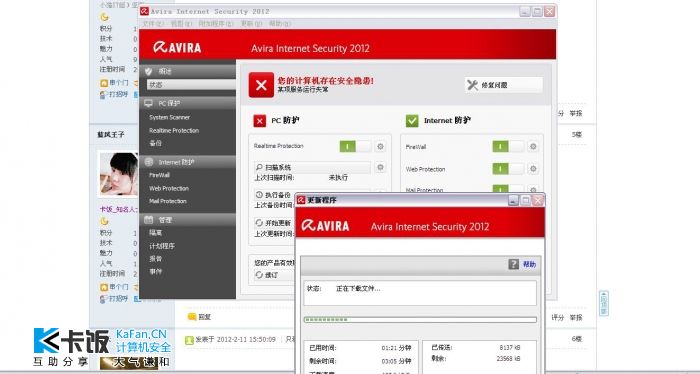Image resolution: width=700 pixels, height=374 pixels.
Task: Open 计划程序 scheduler in the sidebar
Action: click(x=162, y=246)
